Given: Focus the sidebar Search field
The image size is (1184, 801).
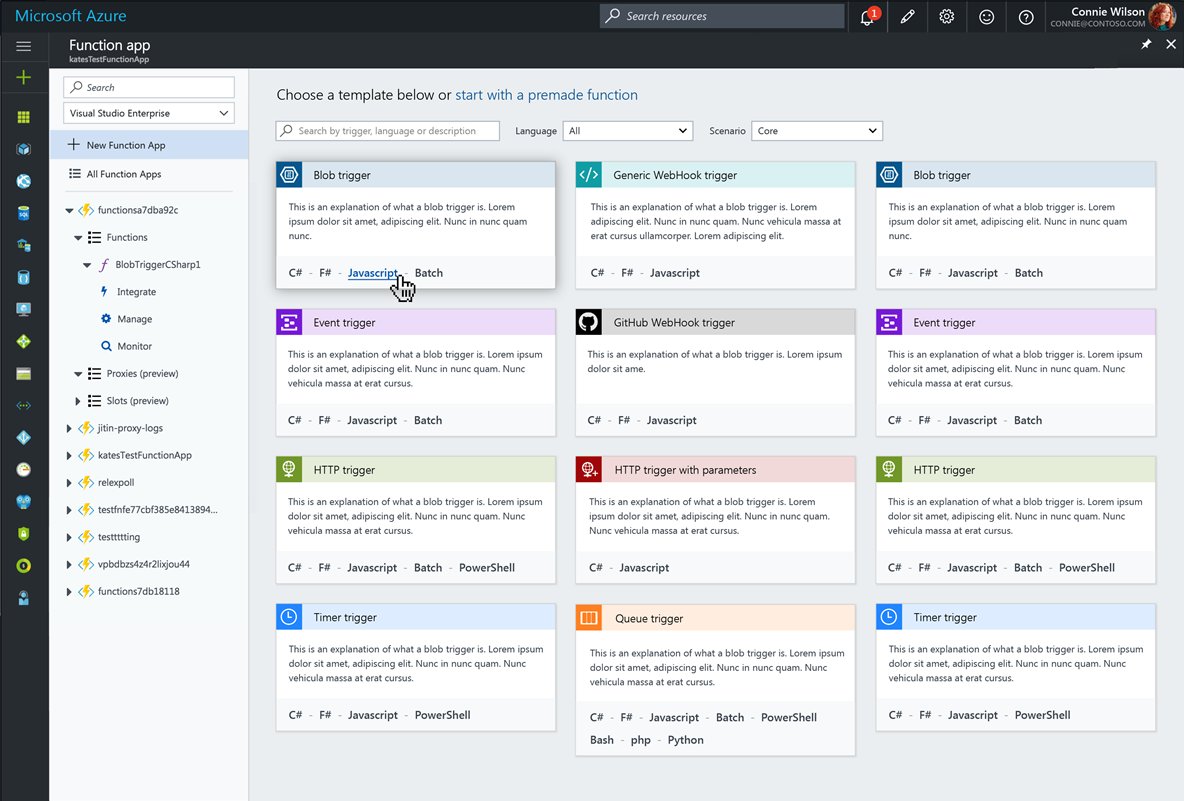Looking at the screenshot, I should (149, 87).
